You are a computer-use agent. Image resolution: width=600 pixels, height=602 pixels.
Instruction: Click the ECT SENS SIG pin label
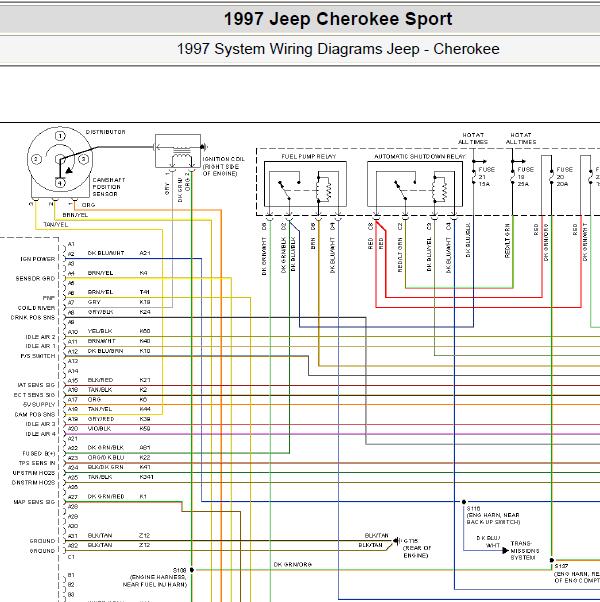[35, 395]
